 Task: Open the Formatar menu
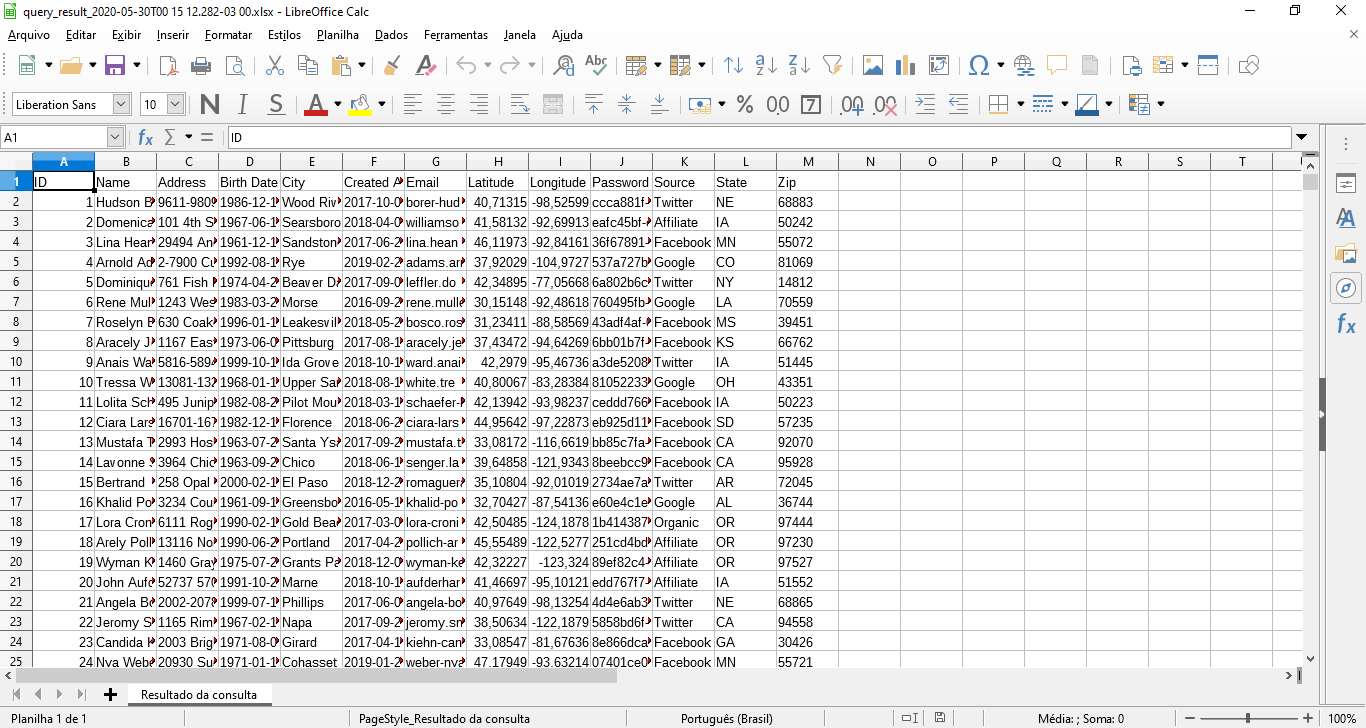(228, 35)
